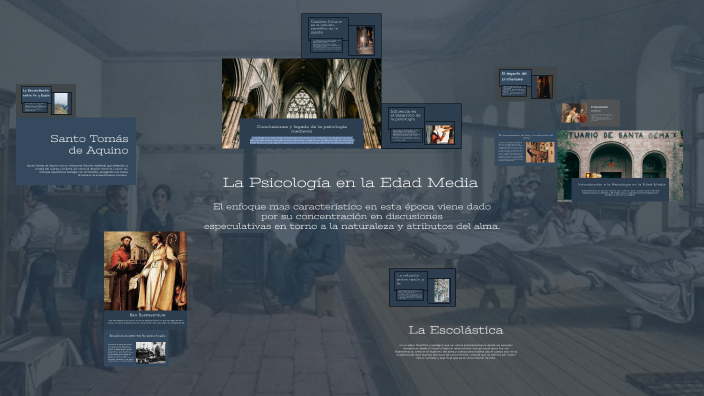The image size is (704, 396).
Task: Open 'La relación entre razón y fe' subtopic
Action: pos(422,287)
